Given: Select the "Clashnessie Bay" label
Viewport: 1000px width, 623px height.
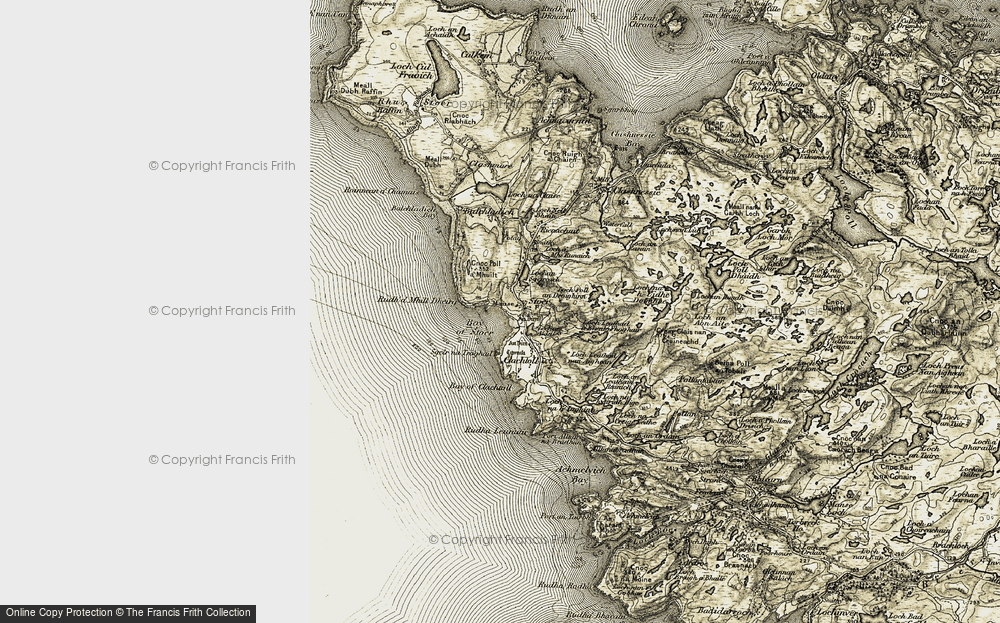Looking at the screenshot, I should (x=635, y=138).
